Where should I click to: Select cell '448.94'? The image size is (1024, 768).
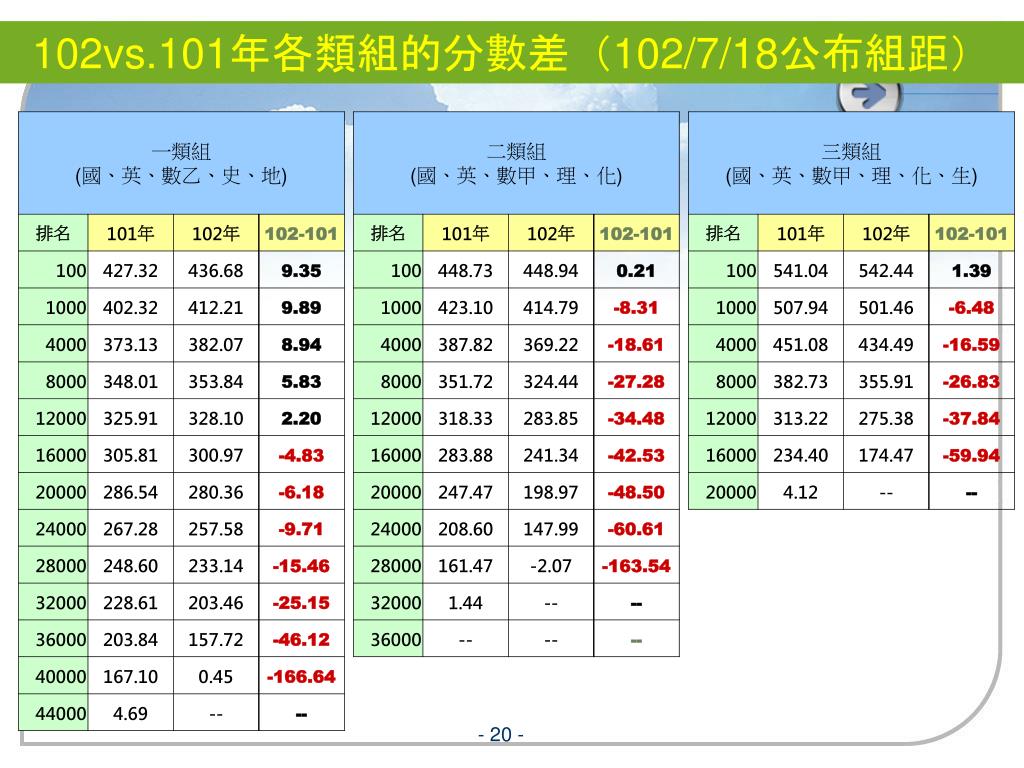point(551,270)
